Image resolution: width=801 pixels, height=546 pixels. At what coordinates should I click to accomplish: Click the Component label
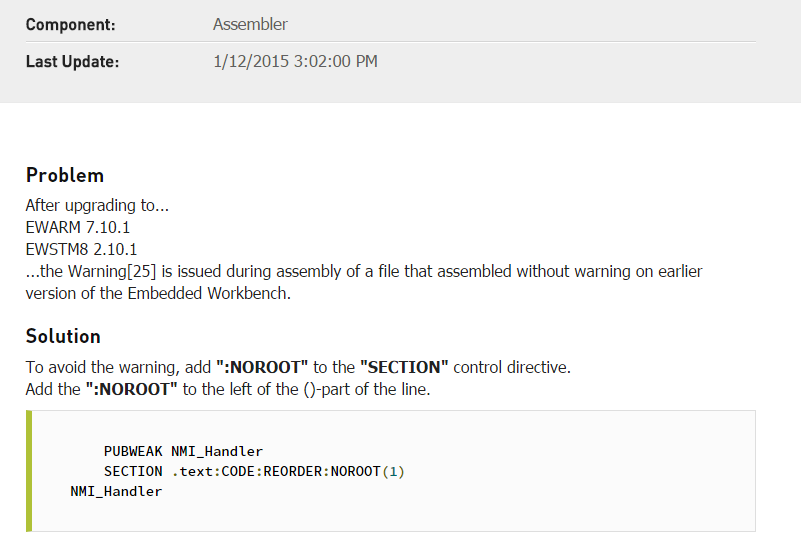click(70, 25)
